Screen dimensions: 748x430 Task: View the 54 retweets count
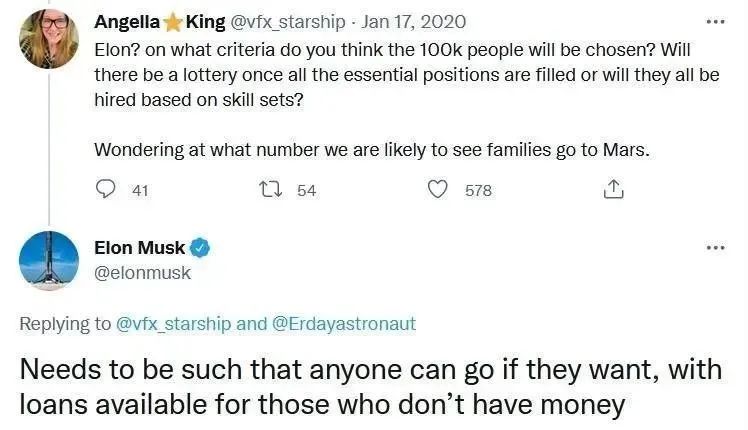(x=306, y=190)
